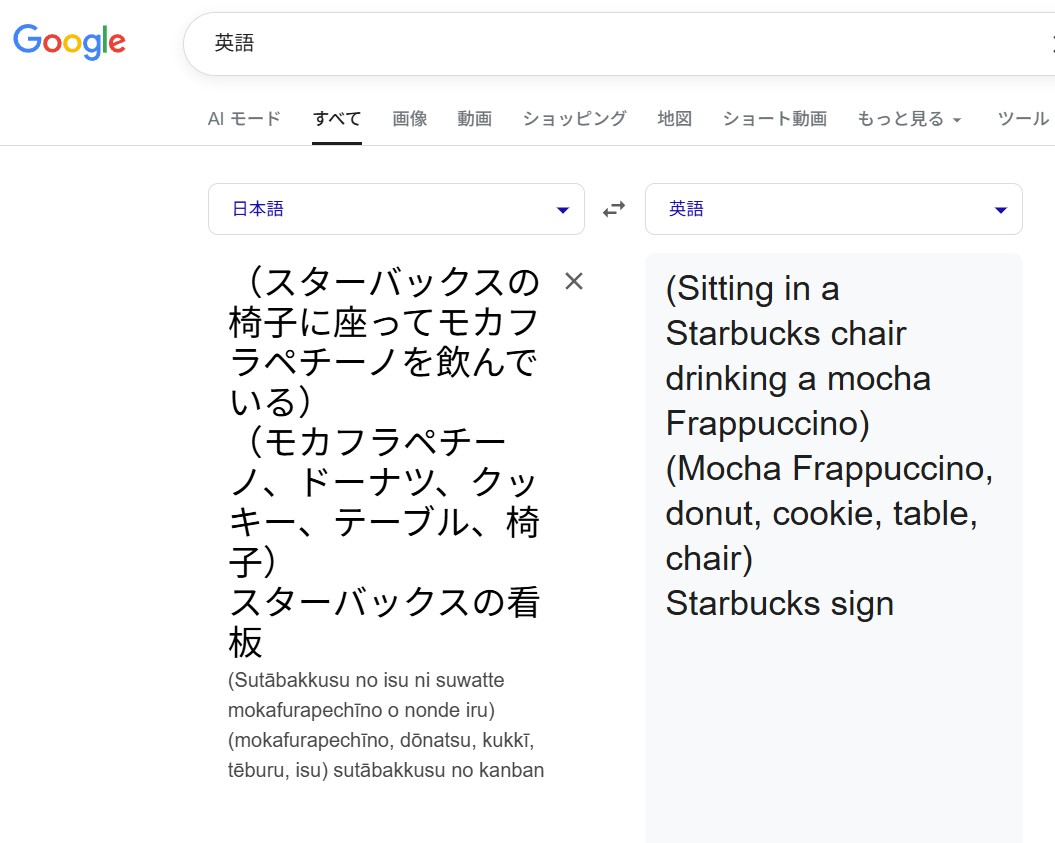Open the 日本語 source language dropdown

tap(396, 209)
